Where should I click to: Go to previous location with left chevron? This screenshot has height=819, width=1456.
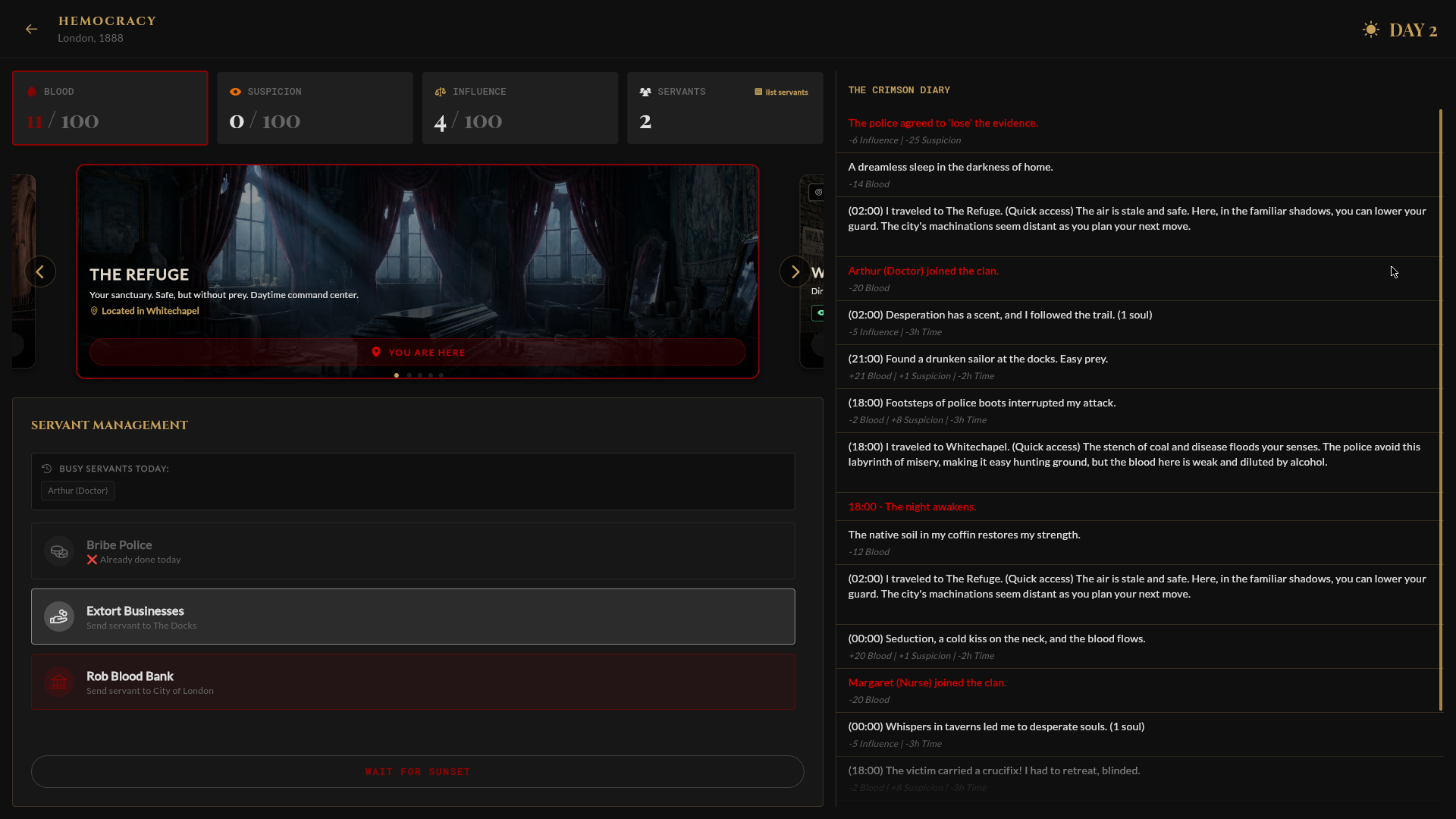point(40,271)
